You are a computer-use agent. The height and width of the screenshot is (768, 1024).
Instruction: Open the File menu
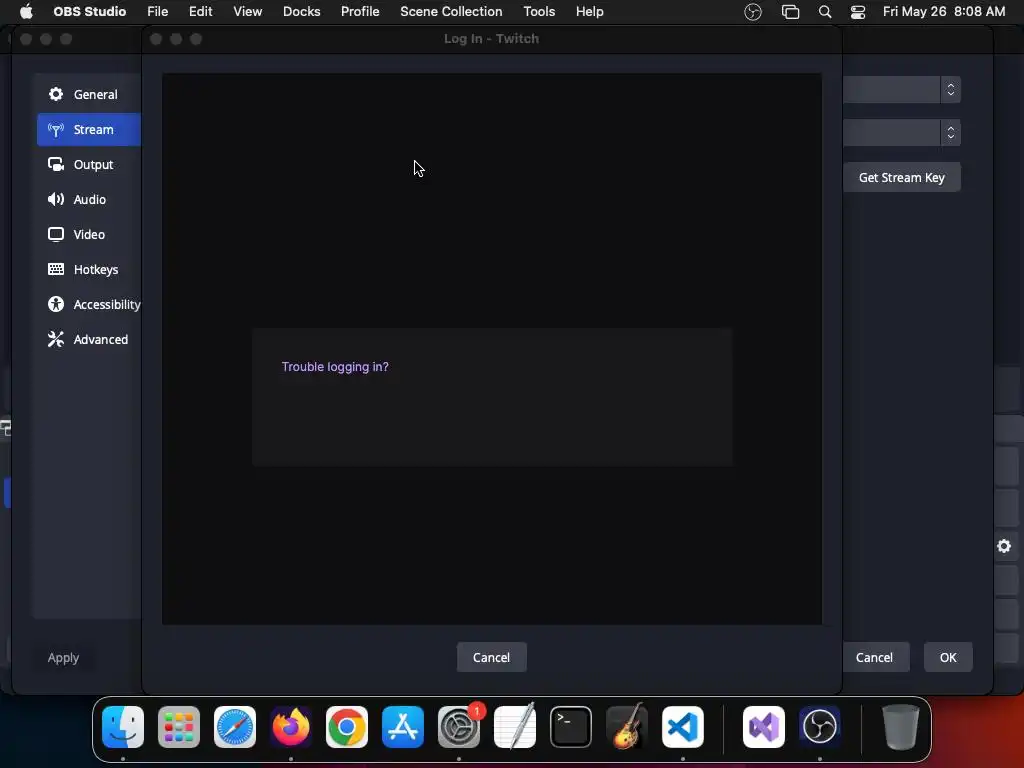157,12
